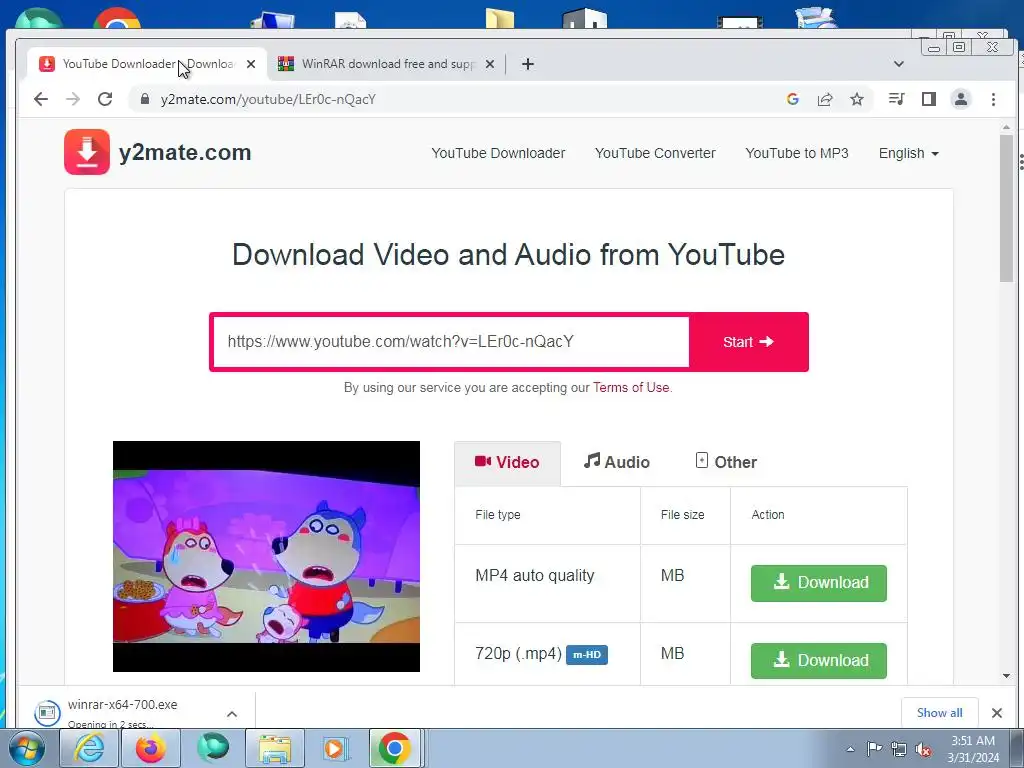Reload the y2mate page

point(104,99)
